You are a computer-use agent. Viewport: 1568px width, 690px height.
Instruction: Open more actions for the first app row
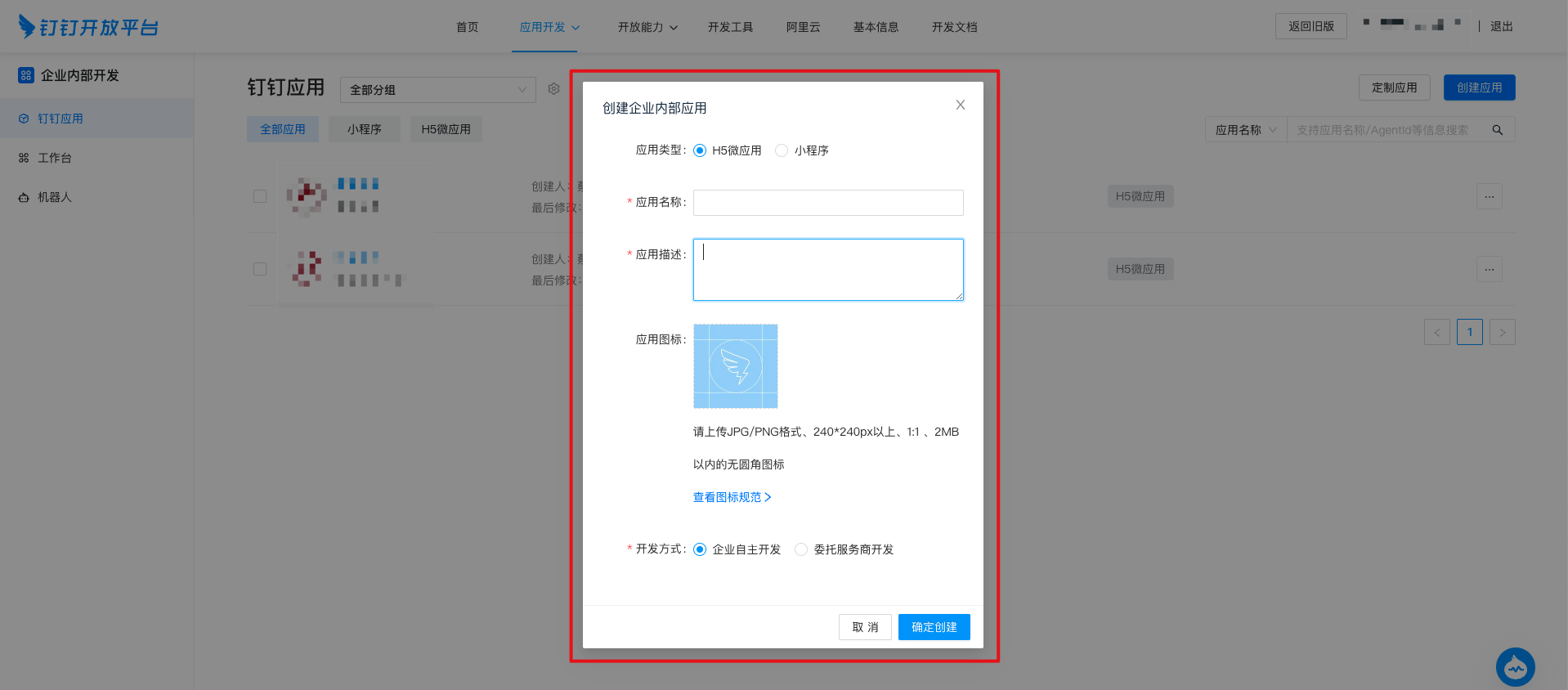pos(1490,196)
